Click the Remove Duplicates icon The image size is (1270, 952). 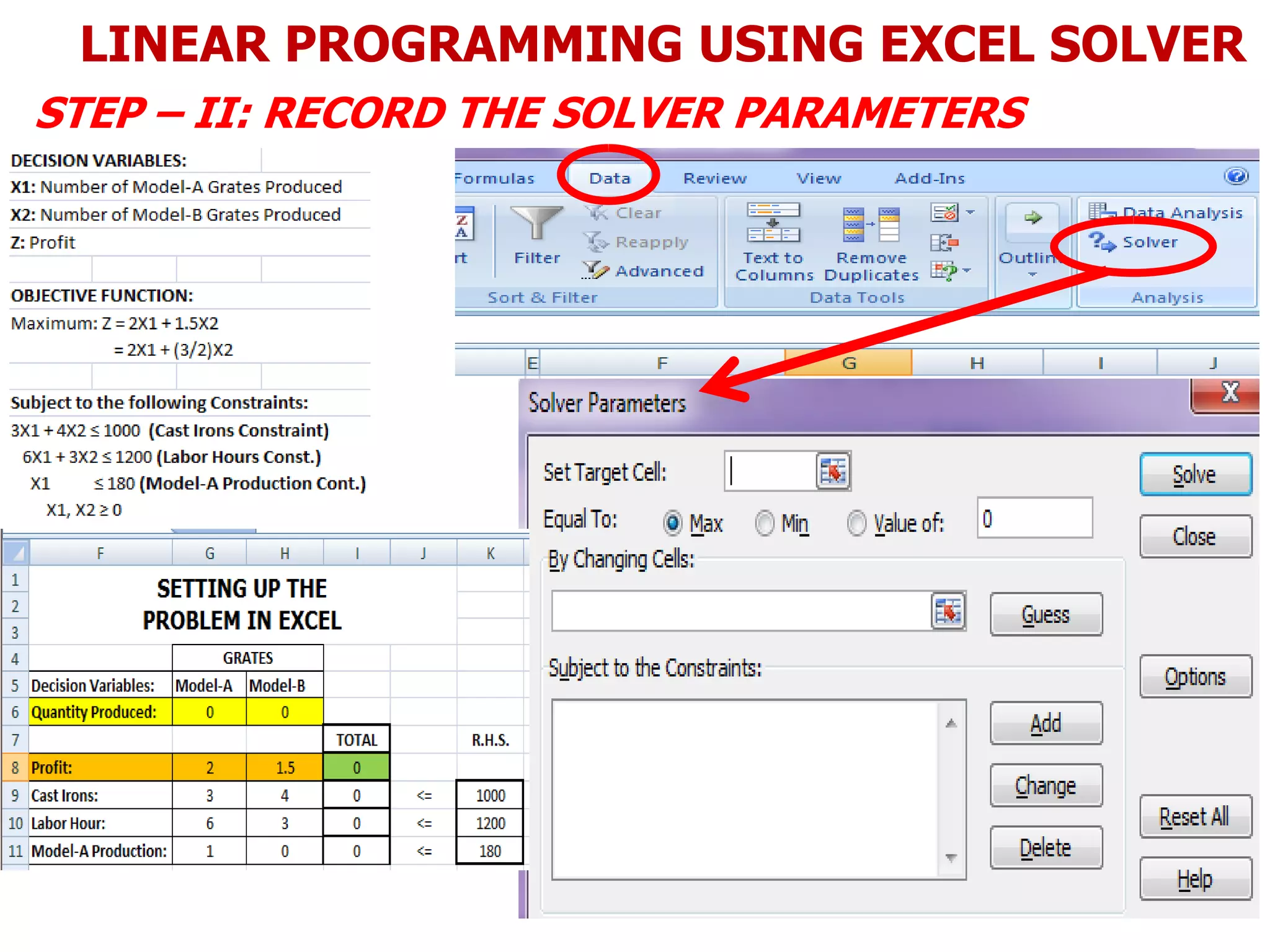tap(871, 224)
